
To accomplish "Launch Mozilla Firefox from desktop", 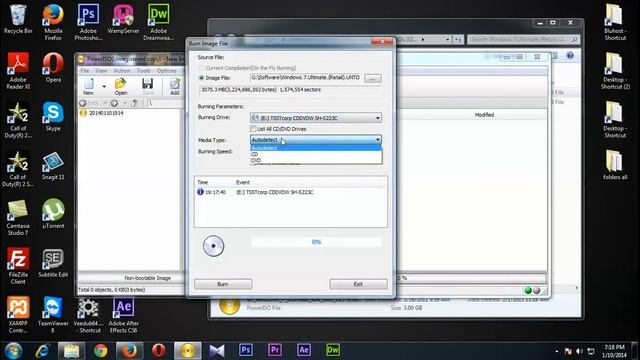I will click(x=53, y=22).
